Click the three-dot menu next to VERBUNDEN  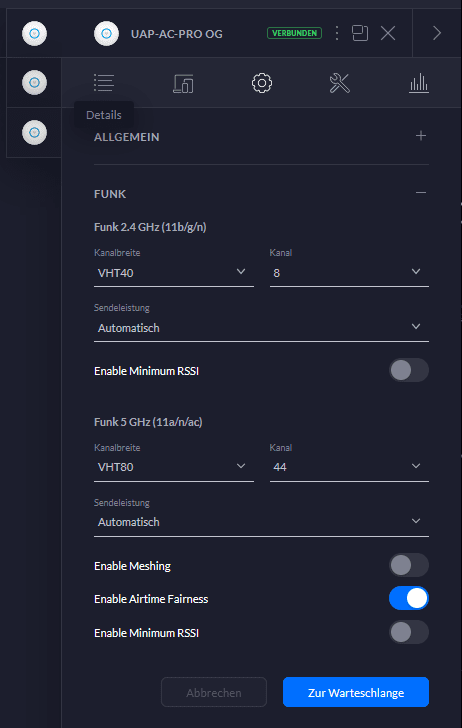(337, 33)
